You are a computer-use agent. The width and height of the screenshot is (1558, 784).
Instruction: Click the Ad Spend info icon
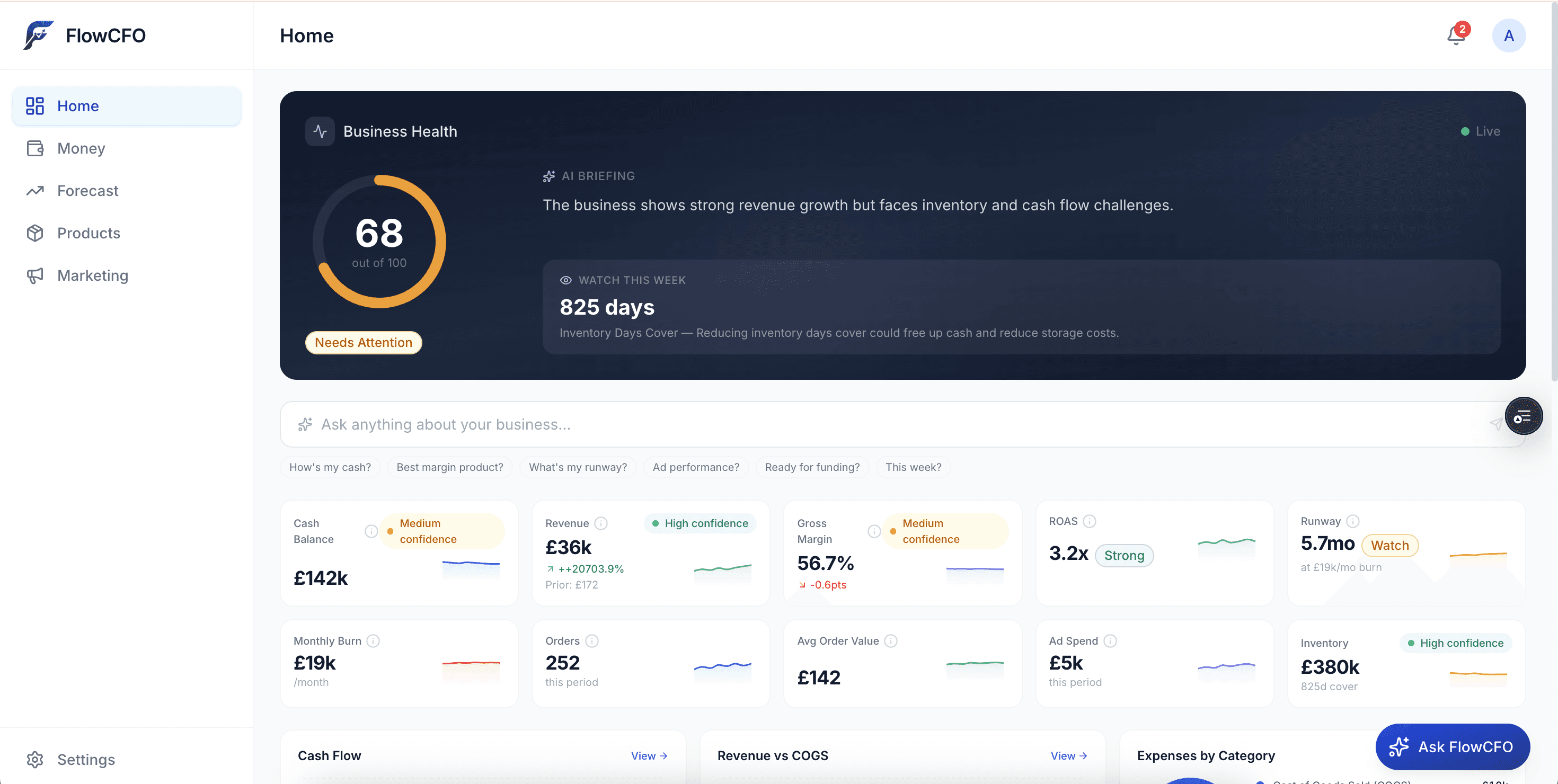(1110, 640)
